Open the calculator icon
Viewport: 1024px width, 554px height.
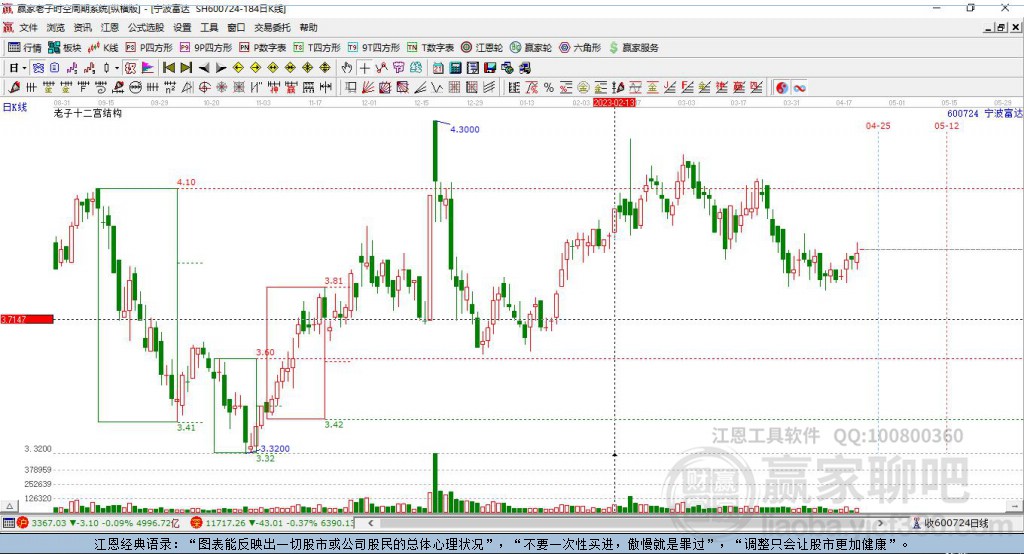pyautogui.click(x=455, y=68)
